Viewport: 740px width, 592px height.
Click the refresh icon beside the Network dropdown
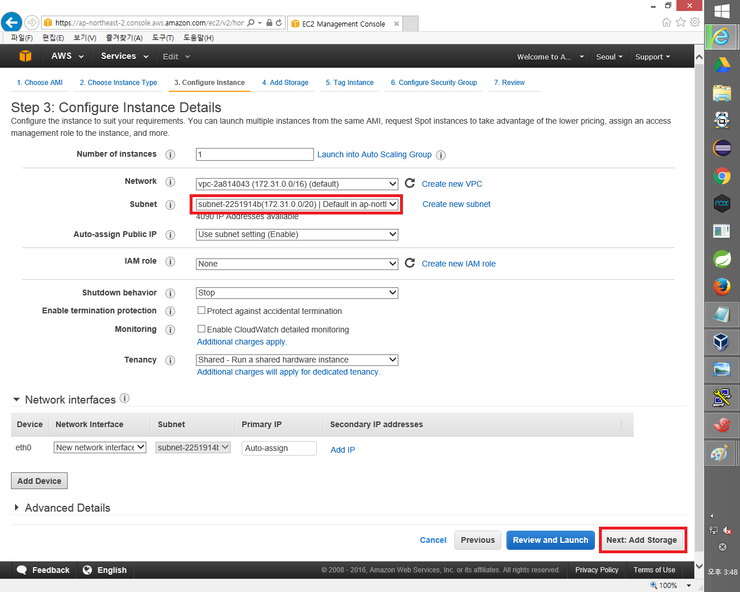coord(409,184)
